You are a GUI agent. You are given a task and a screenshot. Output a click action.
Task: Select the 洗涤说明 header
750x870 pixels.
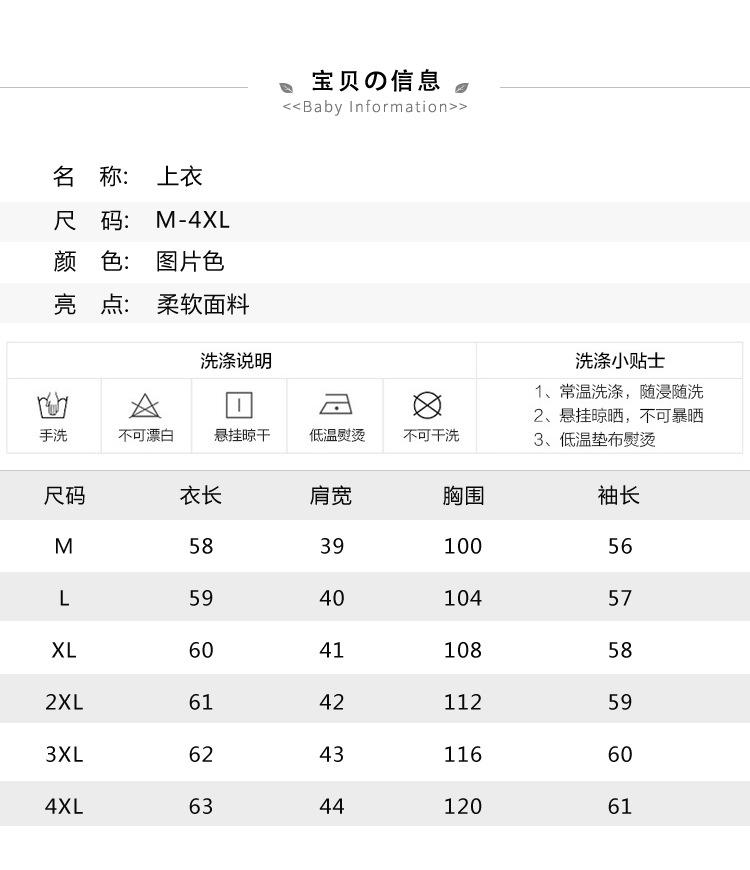(236, 361)
